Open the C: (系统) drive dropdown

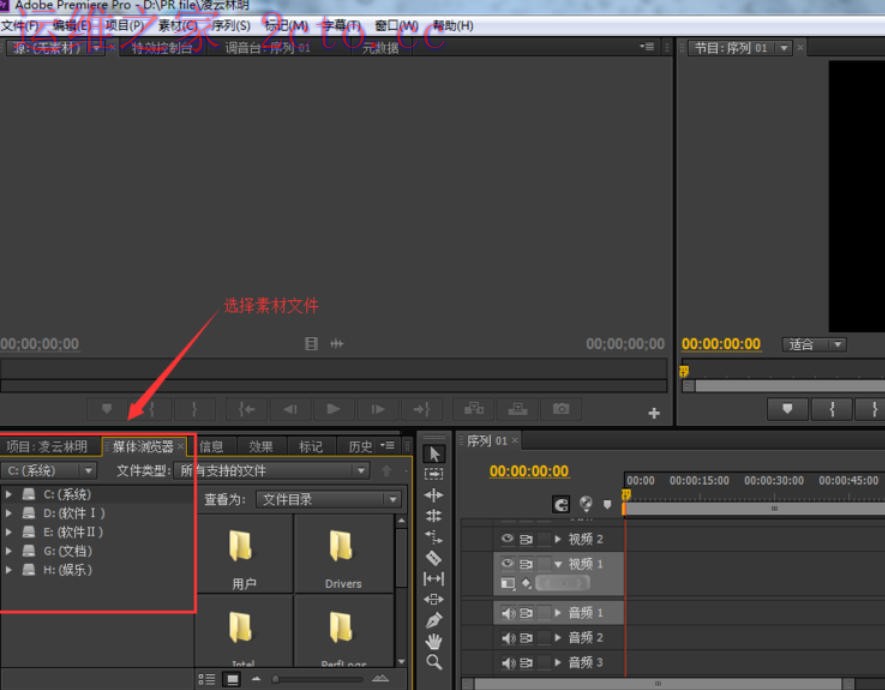pyautogui.click(x=49, y=470)
